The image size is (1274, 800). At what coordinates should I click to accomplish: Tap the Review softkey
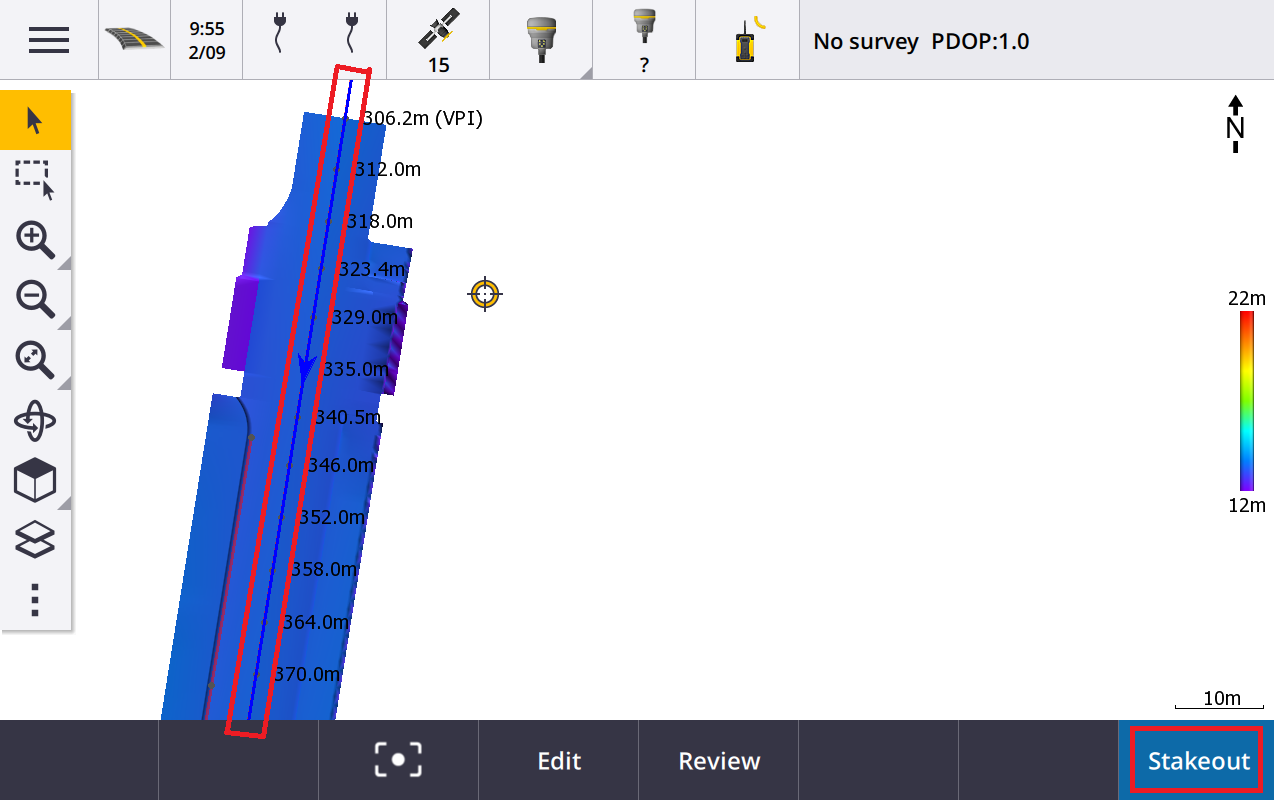coord(719,760)
